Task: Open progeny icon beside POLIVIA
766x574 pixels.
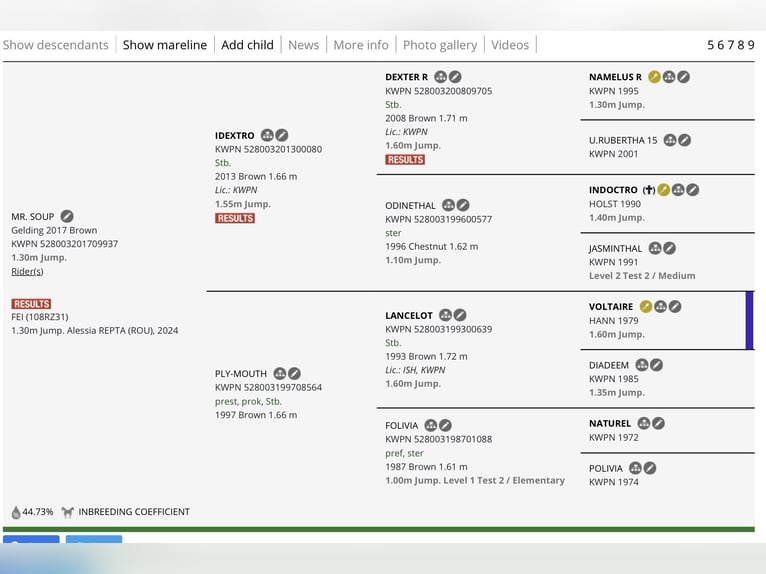Action: click(635, 468)
